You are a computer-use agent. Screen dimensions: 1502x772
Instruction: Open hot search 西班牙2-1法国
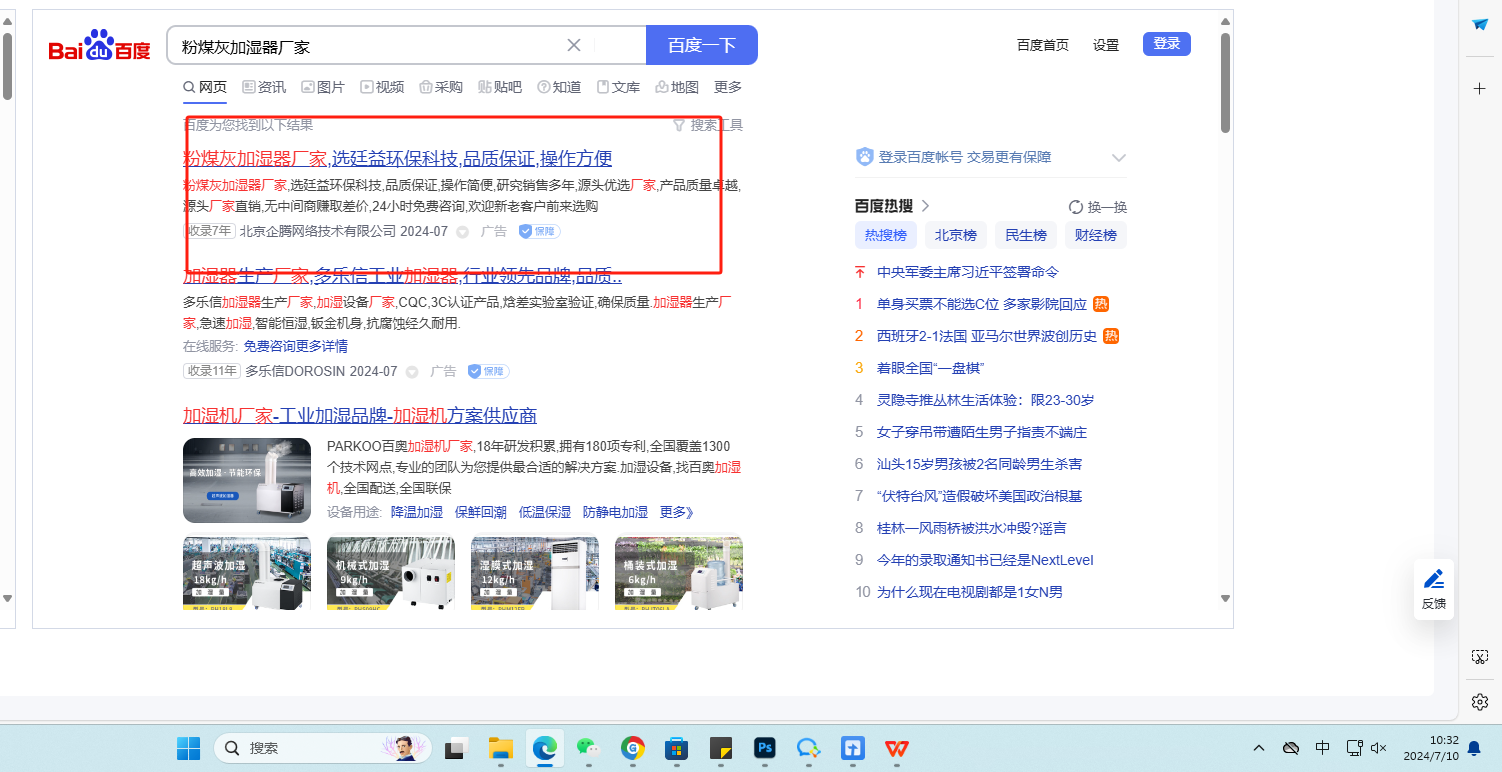point(987,336)
